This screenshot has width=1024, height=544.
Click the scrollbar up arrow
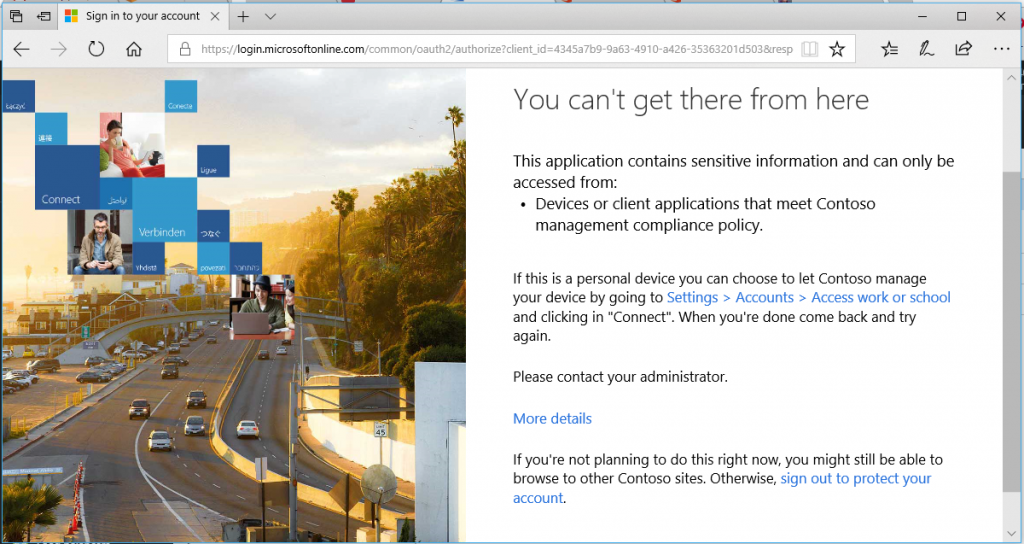[1011, 78]
